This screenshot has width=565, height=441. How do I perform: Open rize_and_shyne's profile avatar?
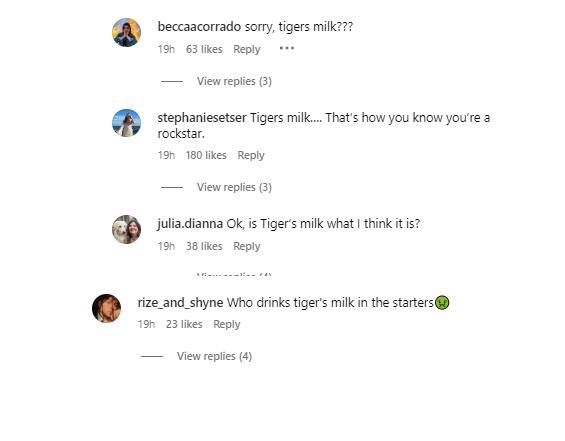[x=106, y=308]
